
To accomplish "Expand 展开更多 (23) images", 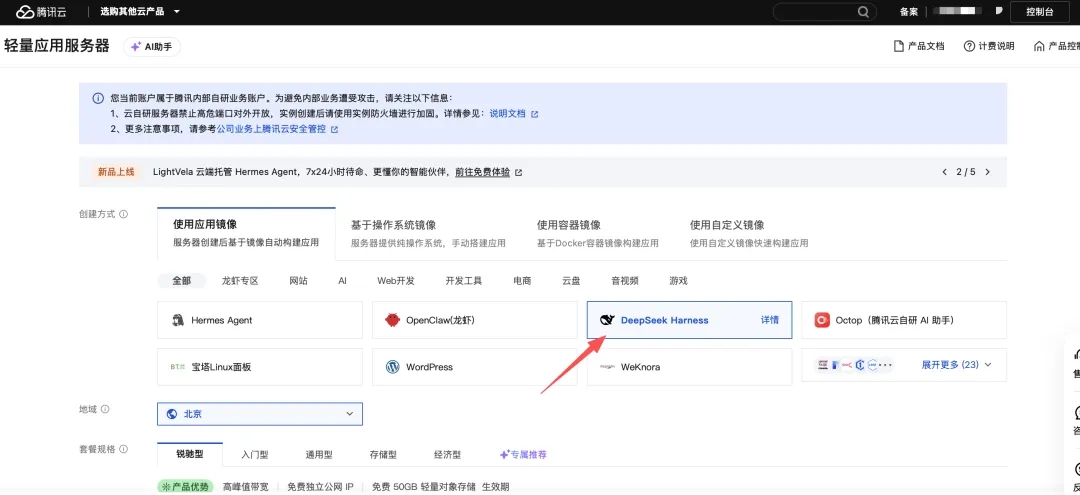I will tap(956, 365).
